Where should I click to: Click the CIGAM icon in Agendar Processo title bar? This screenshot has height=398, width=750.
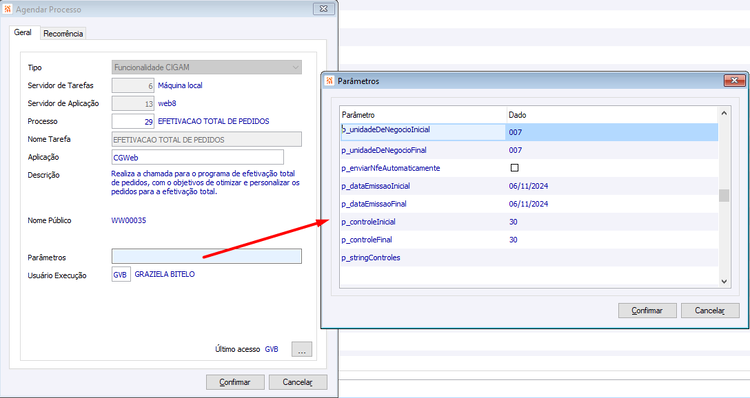[7, 9]
